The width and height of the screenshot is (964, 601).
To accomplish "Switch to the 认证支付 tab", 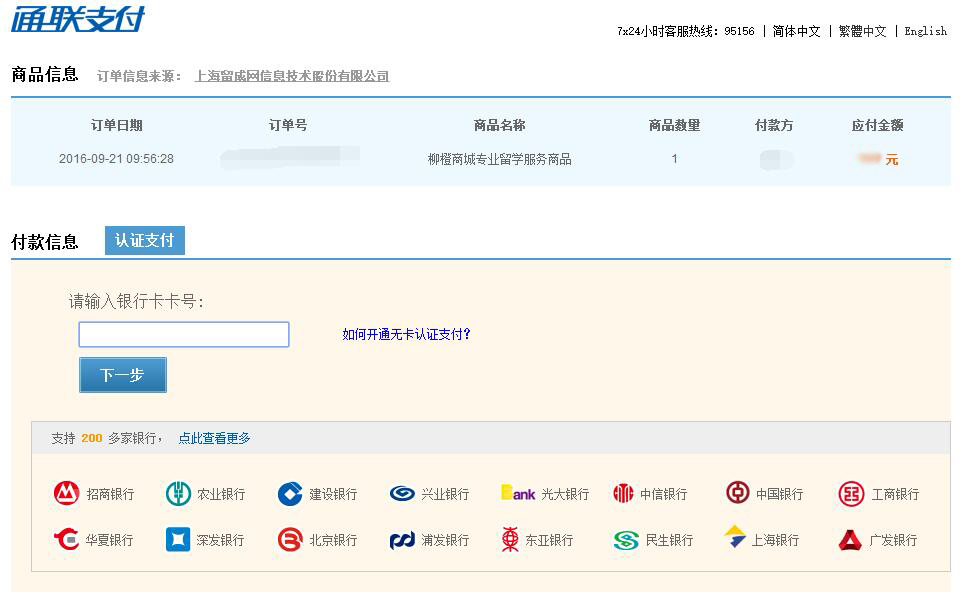I will 144,240.
